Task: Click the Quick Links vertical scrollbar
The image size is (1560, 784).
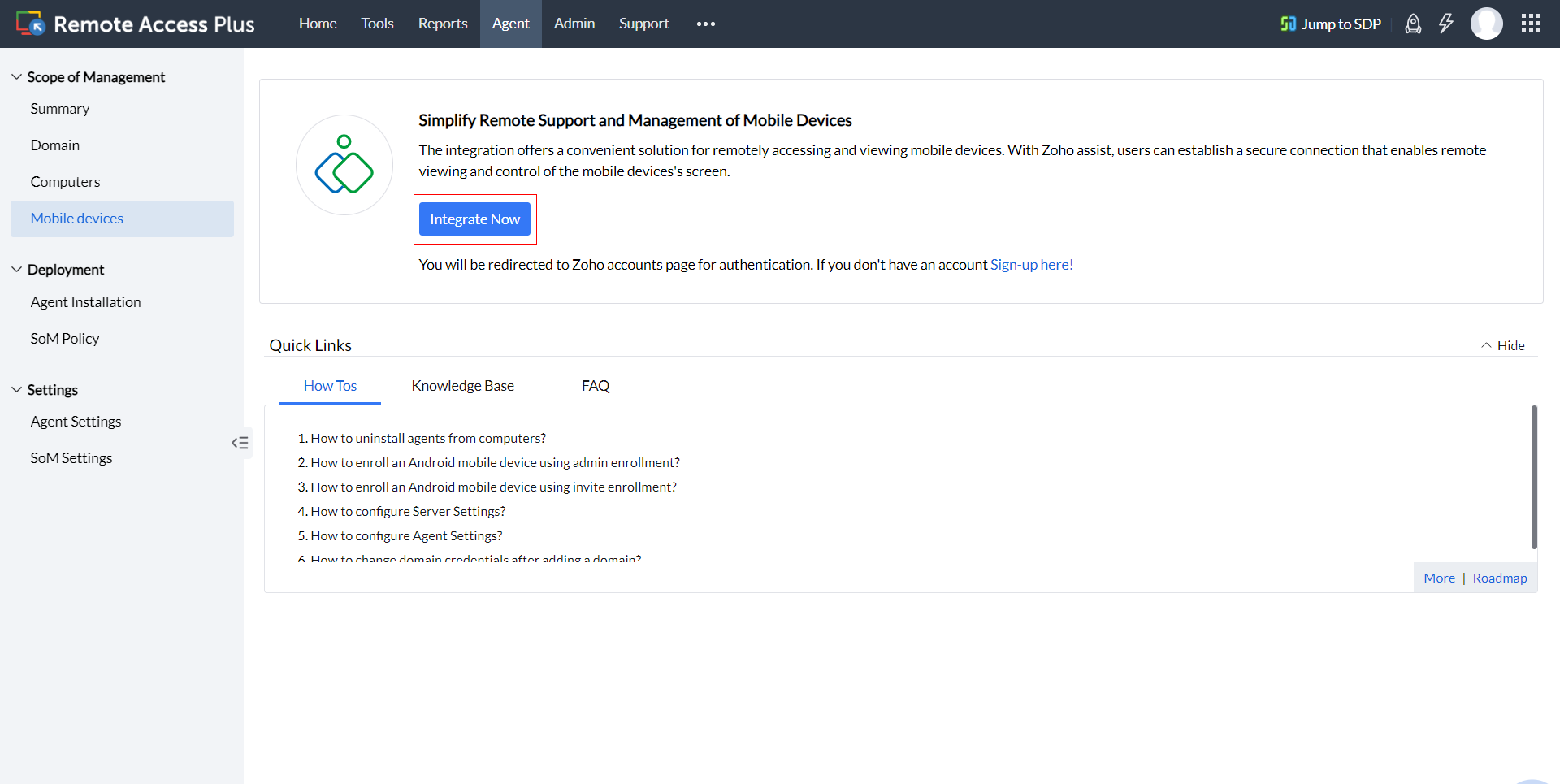Action: [1534, 477]
